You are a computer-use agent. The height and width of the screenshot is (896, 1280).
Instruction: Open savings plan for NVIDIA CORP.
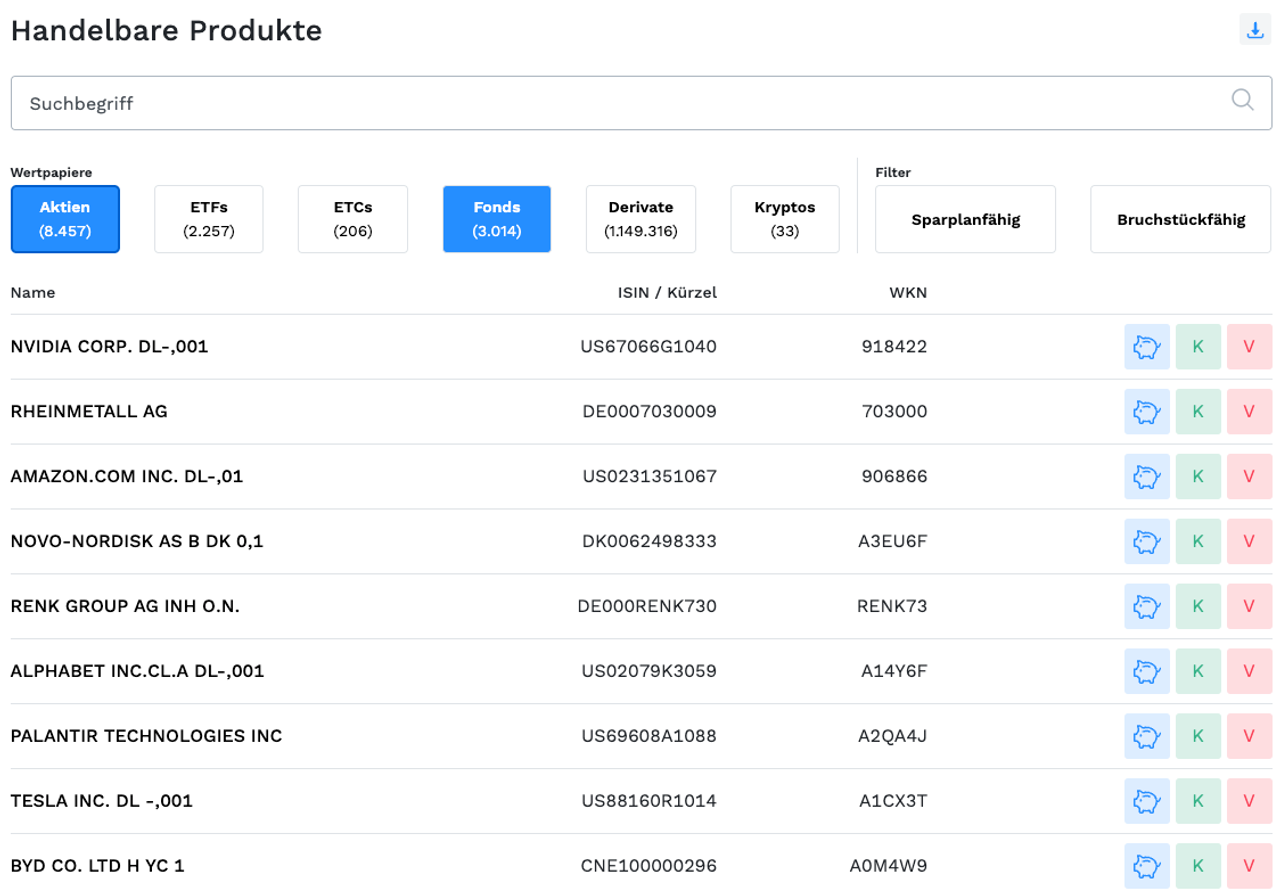(x=1147, y=347)
